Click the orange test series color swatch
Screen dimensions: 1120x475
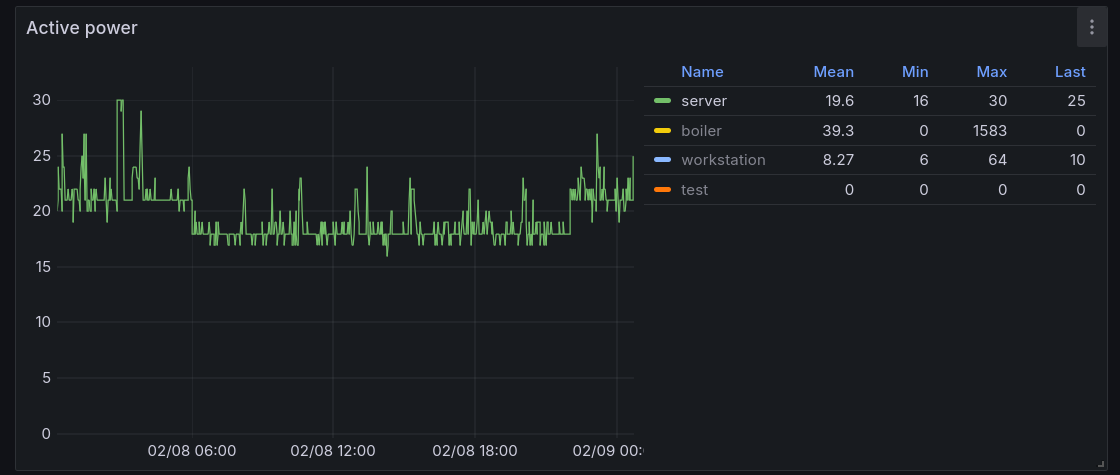[662, 190]
